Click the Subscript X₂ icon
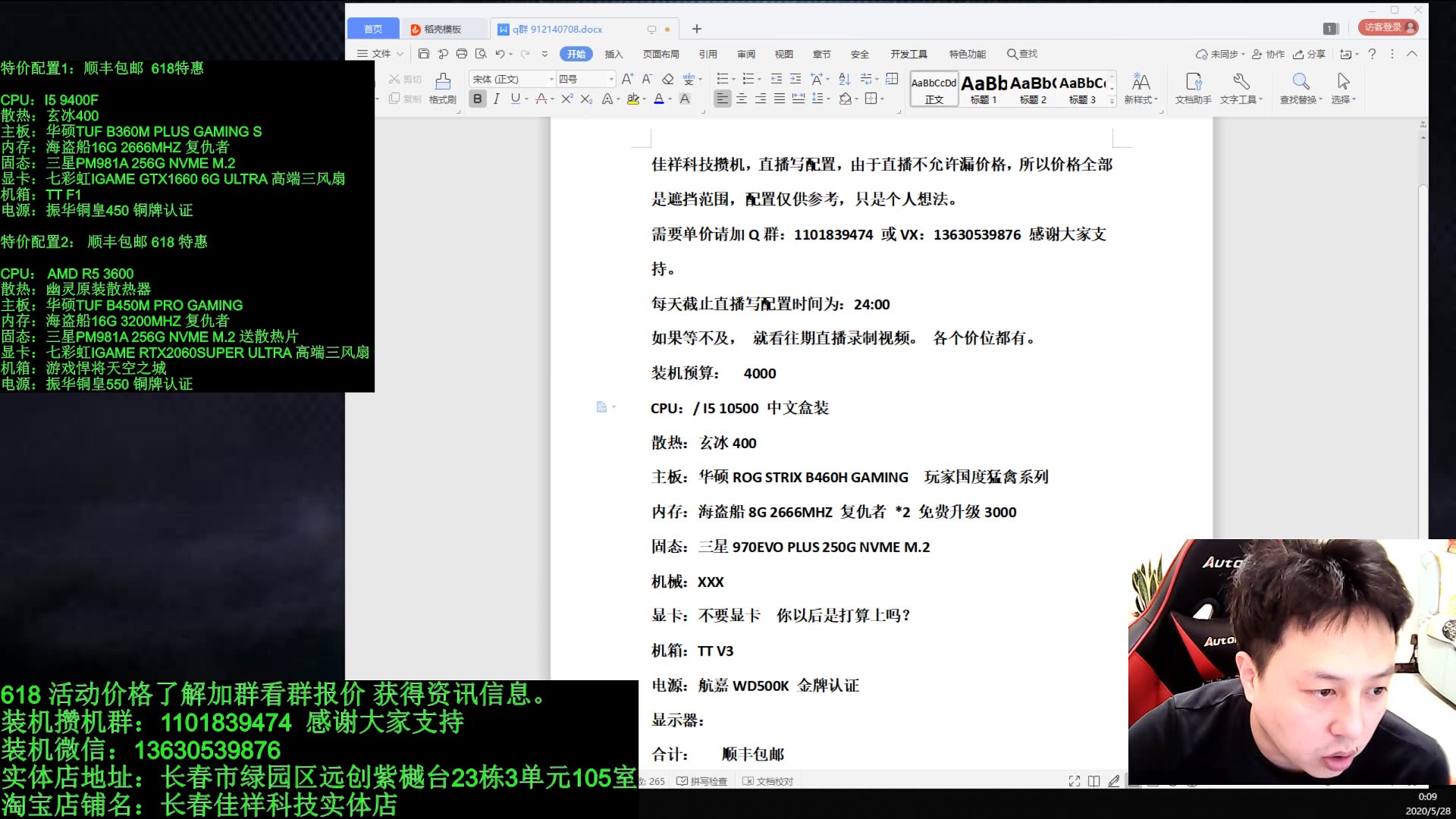The width and height of the screenshot is (1456, 819). 586,99
